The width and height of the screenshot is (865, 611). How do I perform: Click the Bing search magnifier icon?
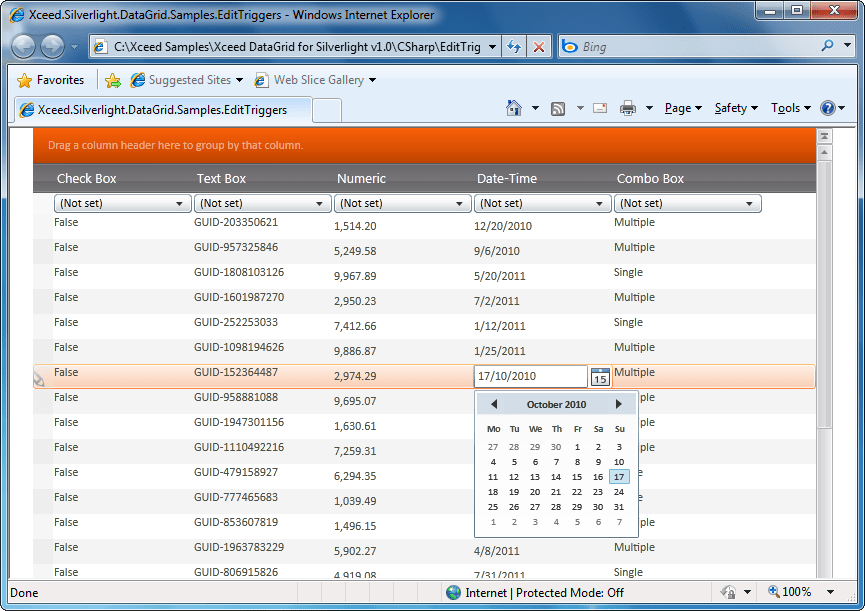pos(828,46)
